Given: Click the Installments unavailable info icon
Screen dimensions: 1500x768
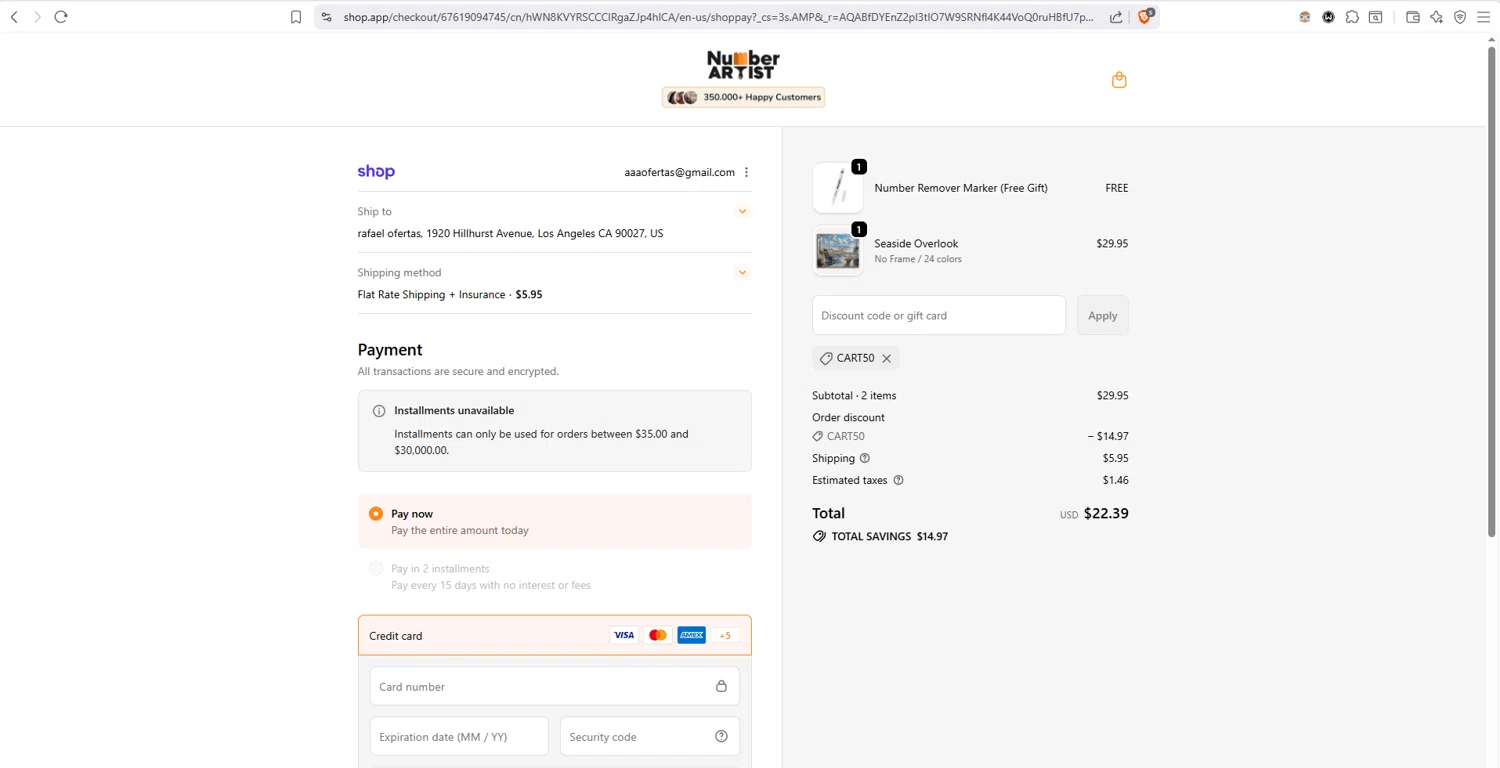Looking at the screenshot, I should click(x=379, y=411).
